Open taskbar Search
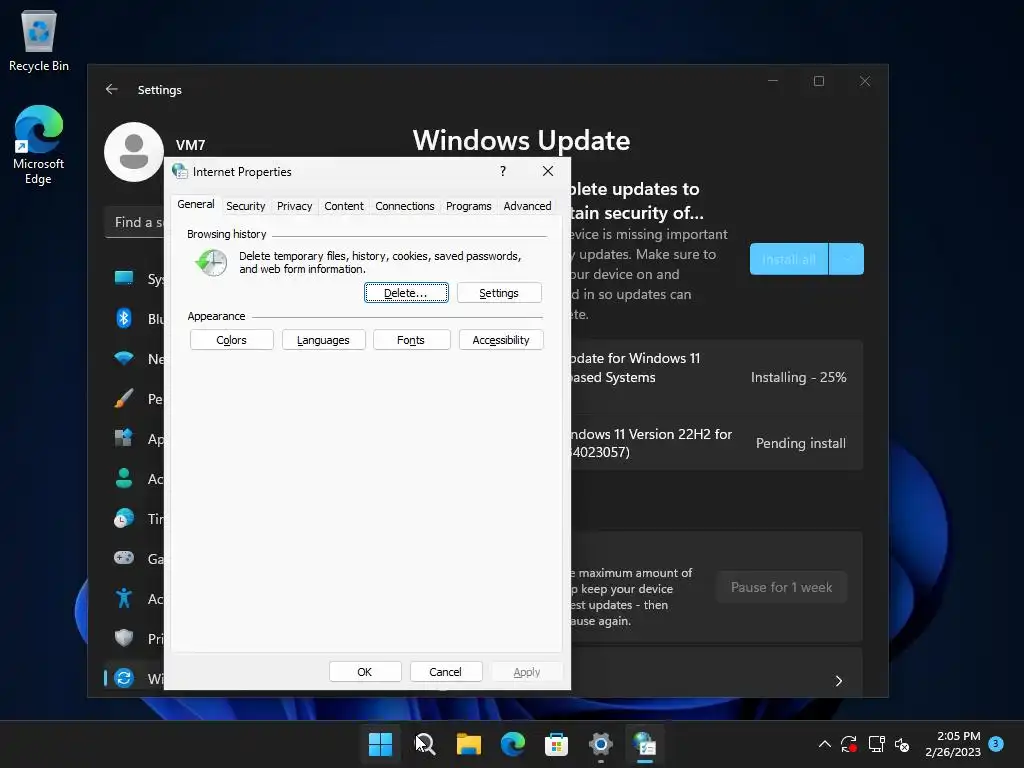The height and width of the screenshot is (768, 1024). tap(424, 744)
